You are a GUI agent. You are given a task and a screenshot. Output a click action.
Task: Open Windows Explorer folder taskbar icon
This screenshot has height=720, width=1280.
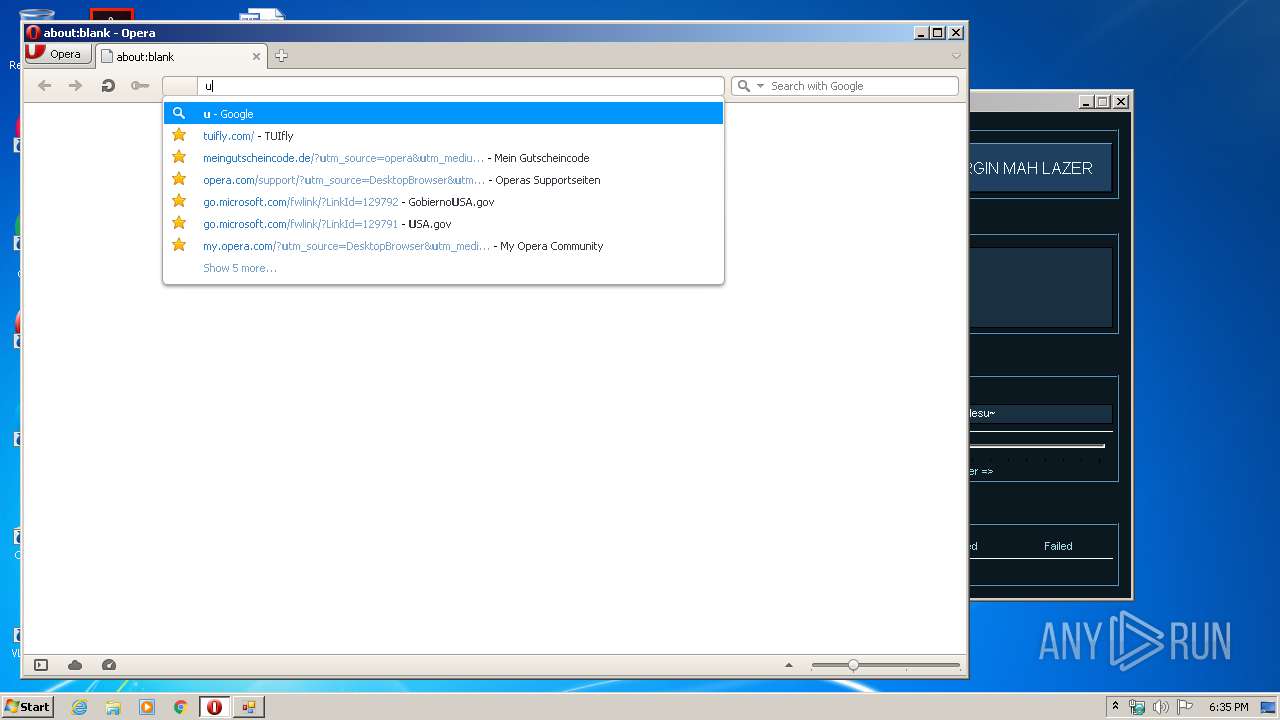113,707
